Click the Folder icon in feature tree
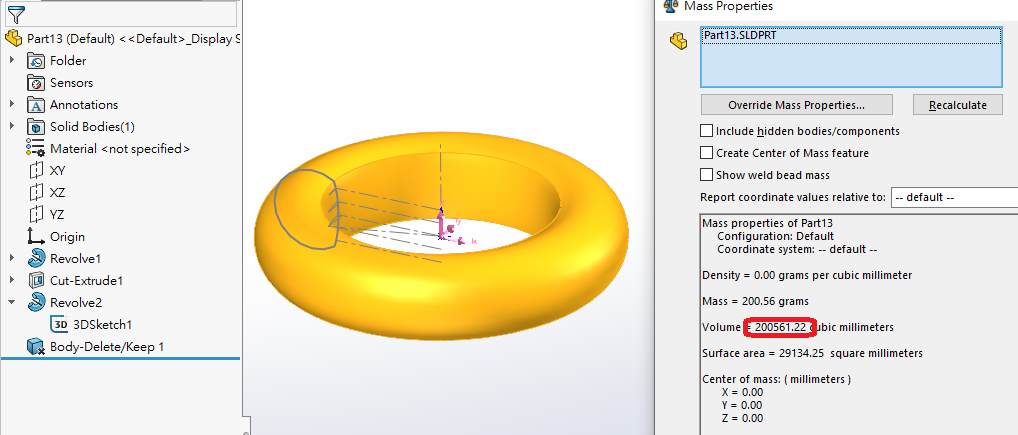The height and width of the screenshot is (435, 1018). coord(35,60)
